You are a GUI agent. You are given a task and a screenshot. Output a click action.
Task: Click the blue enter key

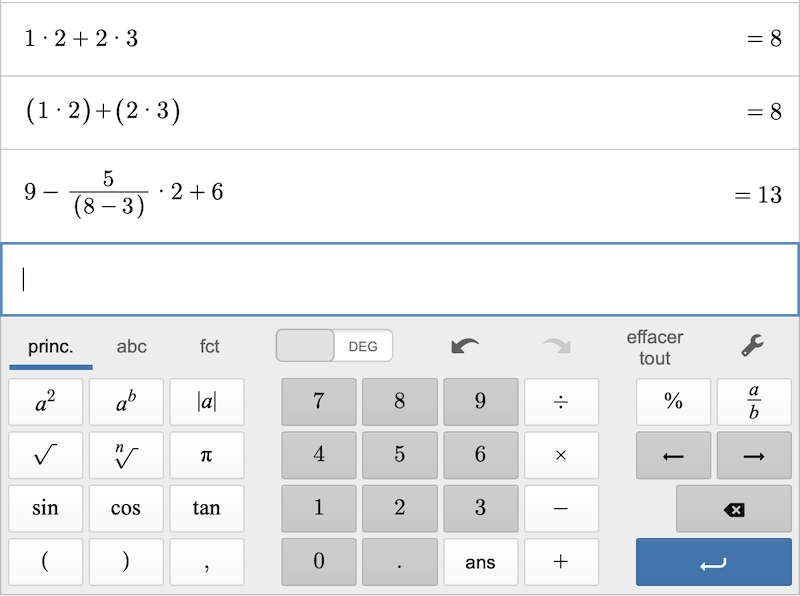tap(714, 562)
